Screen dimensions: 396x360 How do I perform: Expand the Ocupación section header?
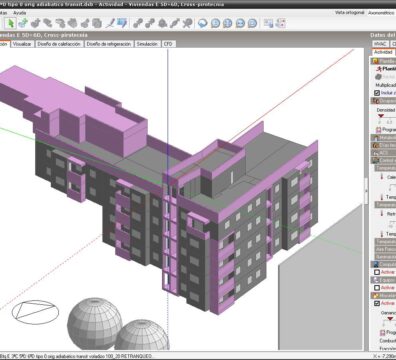[x=383, y=101]
